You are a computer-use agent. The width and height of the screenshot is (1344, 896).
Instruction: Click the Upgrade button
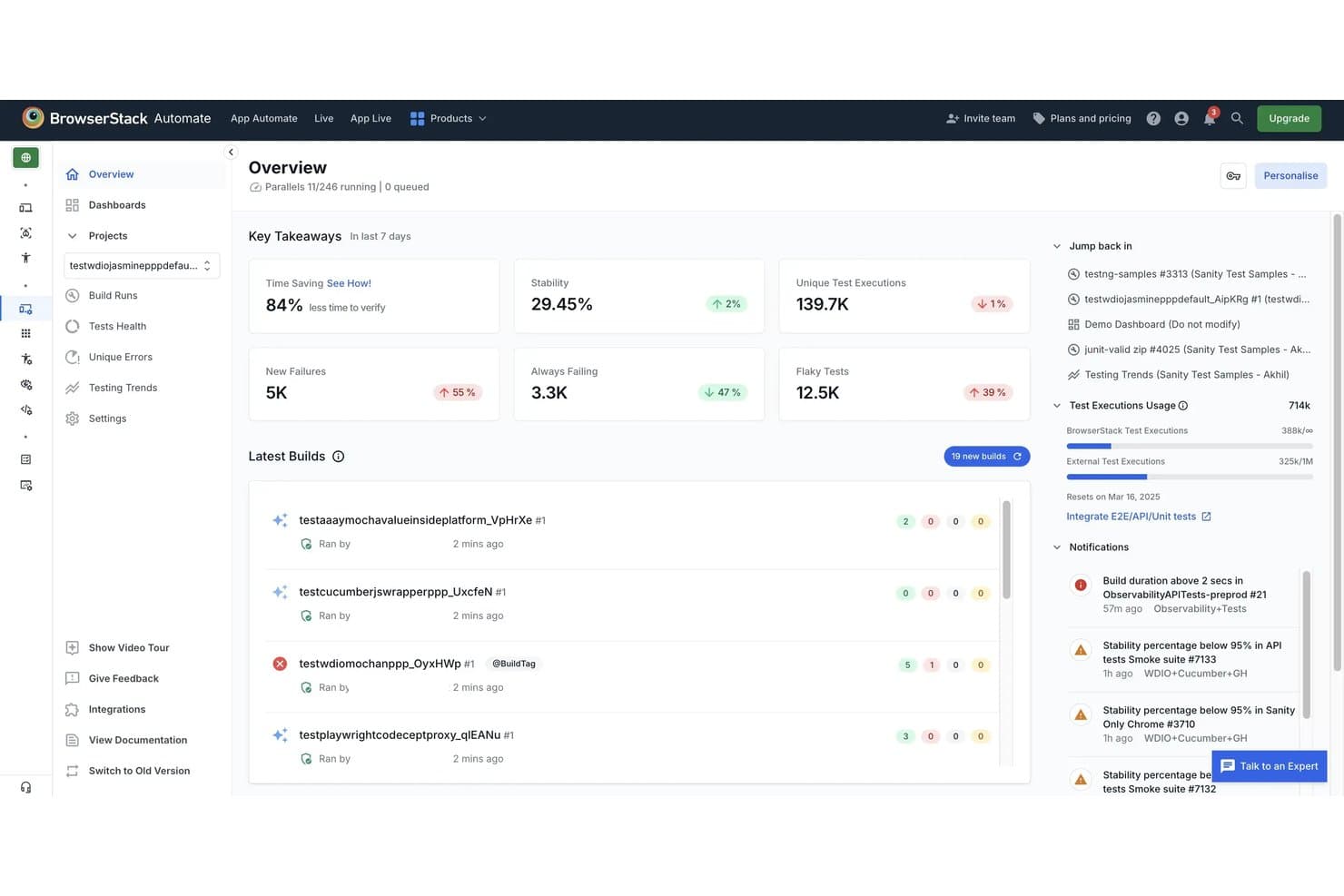(x=1289, y=119)
